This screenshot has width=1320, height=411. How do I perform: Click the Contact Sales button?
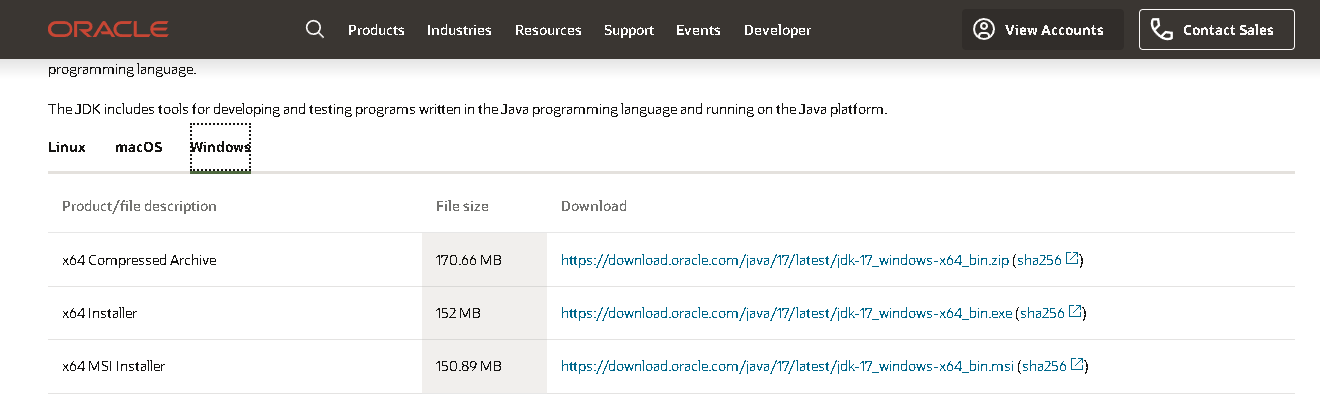point(1216,30)
